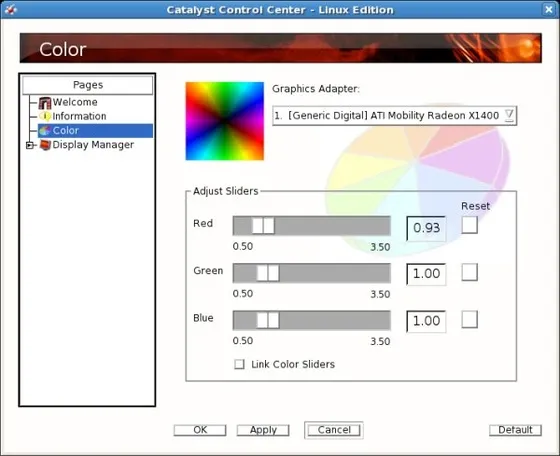Tick the Green Reset checkbox
Screen dimensions: 560x456
coord(469,272)
